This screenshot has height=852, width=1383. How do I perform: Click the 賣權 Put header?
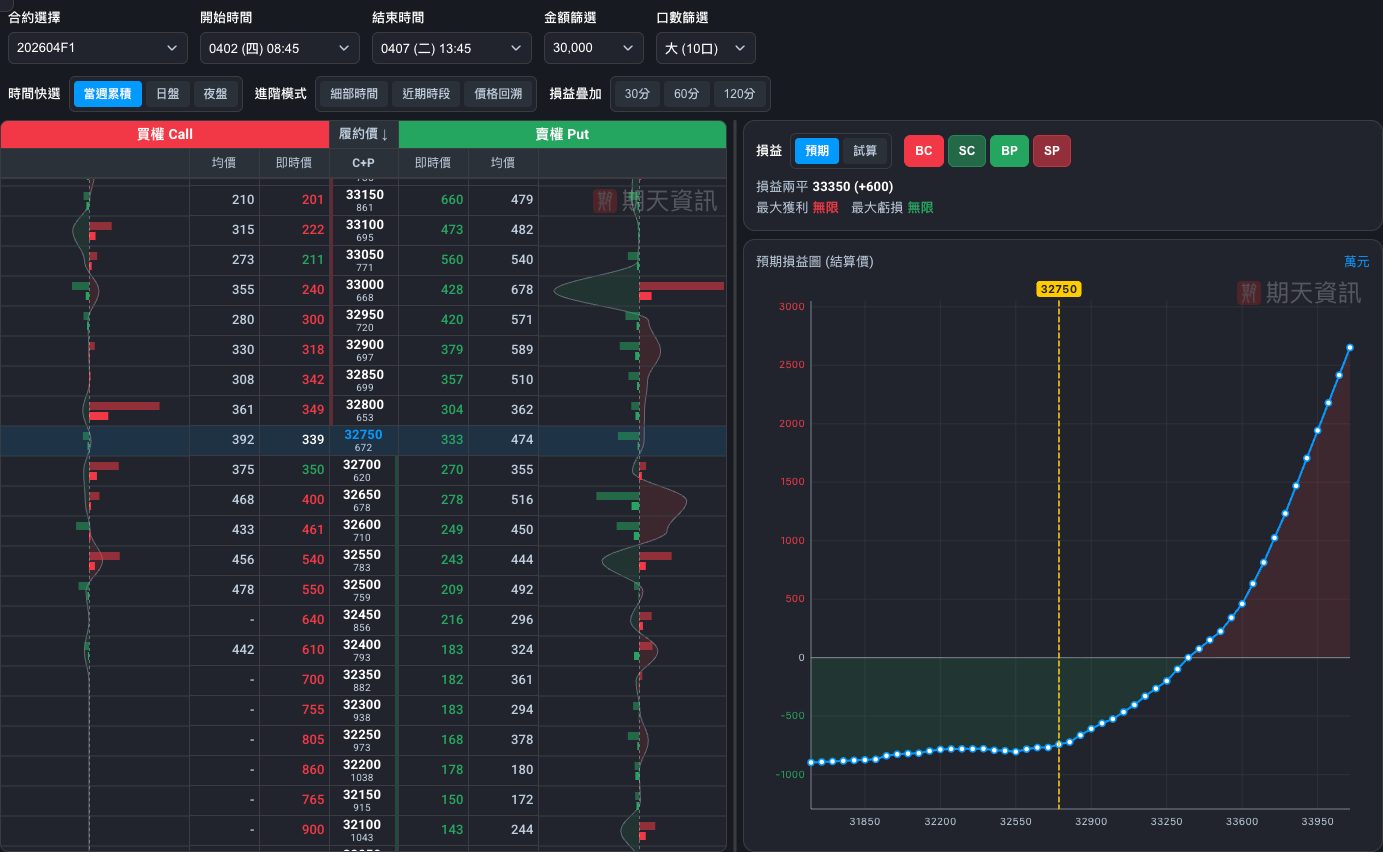click(563, 134)
